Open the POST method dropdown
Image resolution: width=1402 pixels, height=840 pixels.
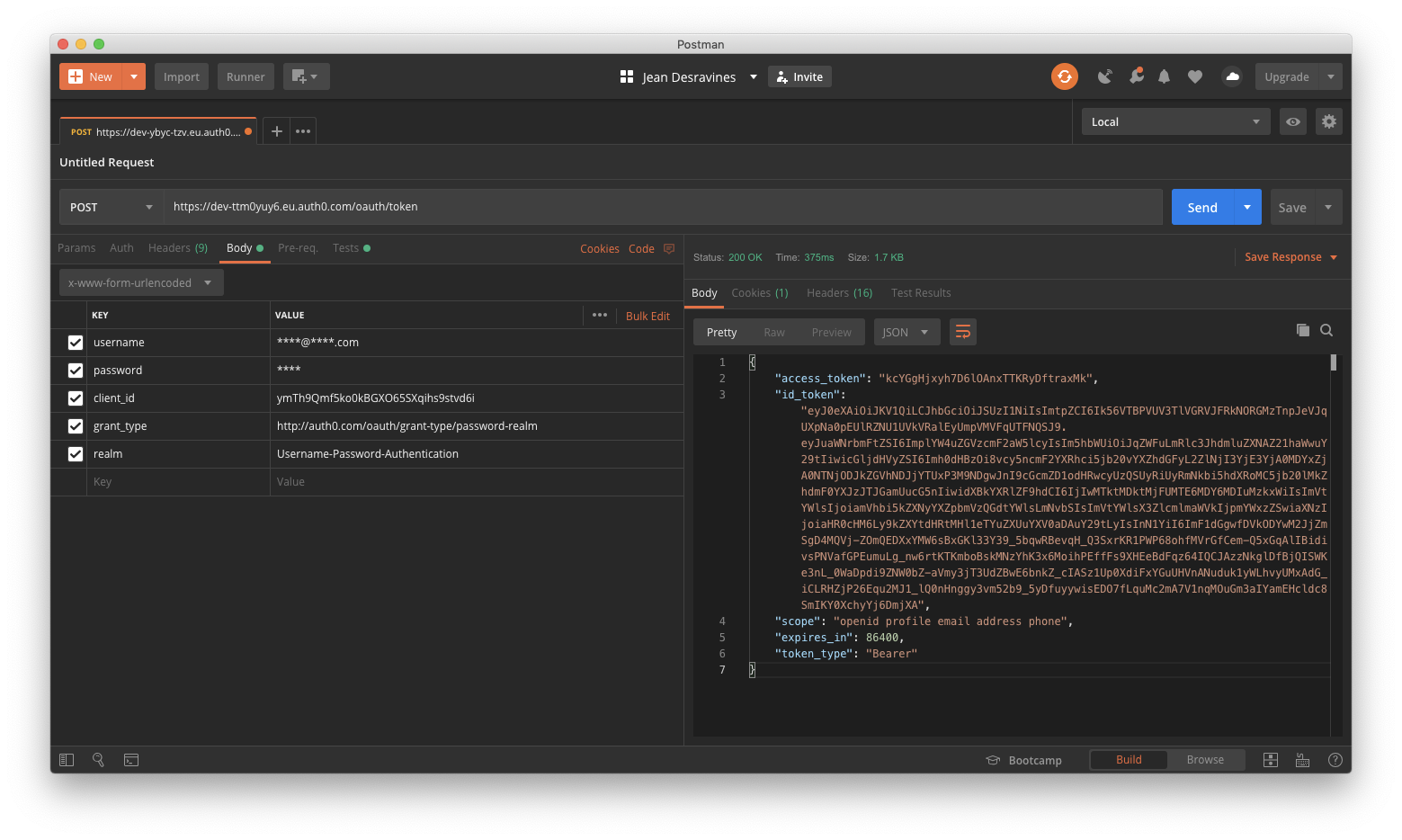tap(110, 207)
